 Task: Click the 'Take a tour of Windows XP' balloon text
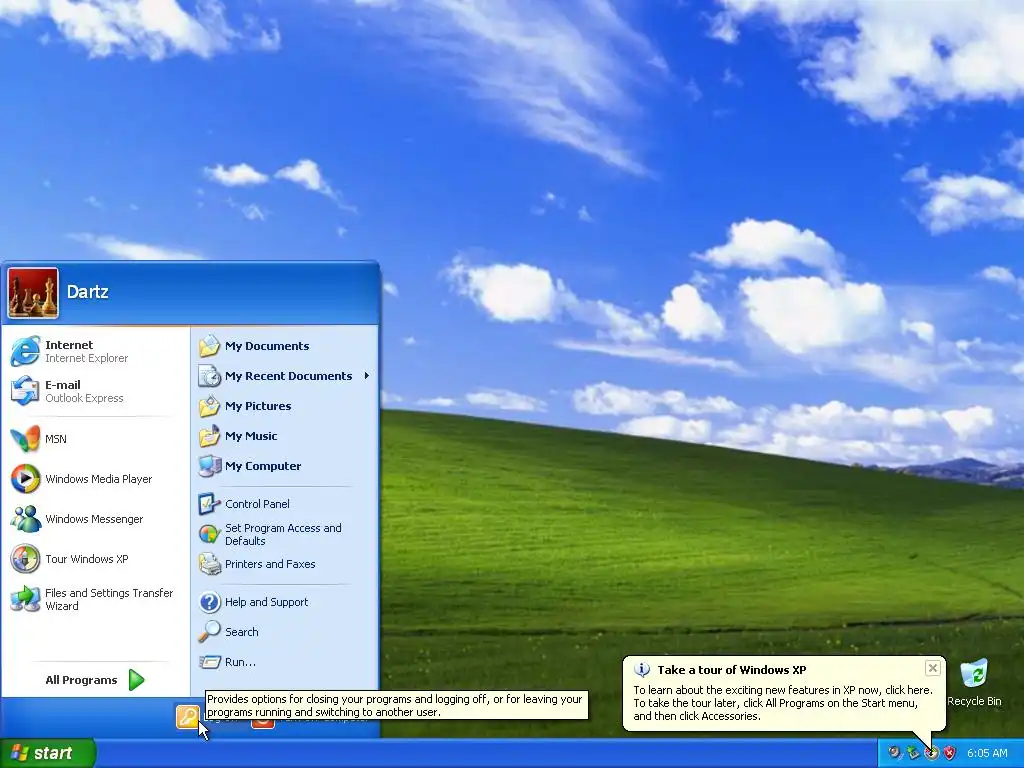732,670
